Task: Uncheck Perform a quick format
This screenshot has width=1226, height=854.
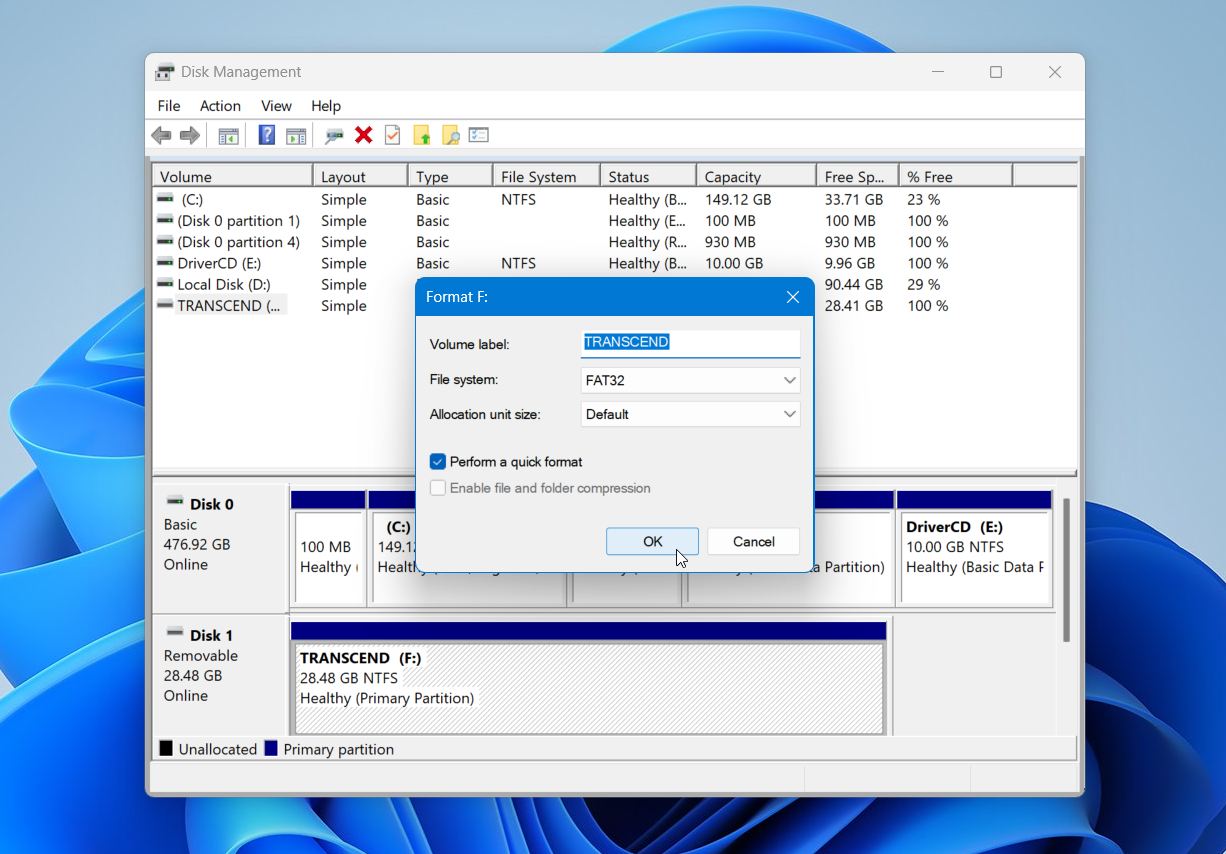Action: pos(438,462)
